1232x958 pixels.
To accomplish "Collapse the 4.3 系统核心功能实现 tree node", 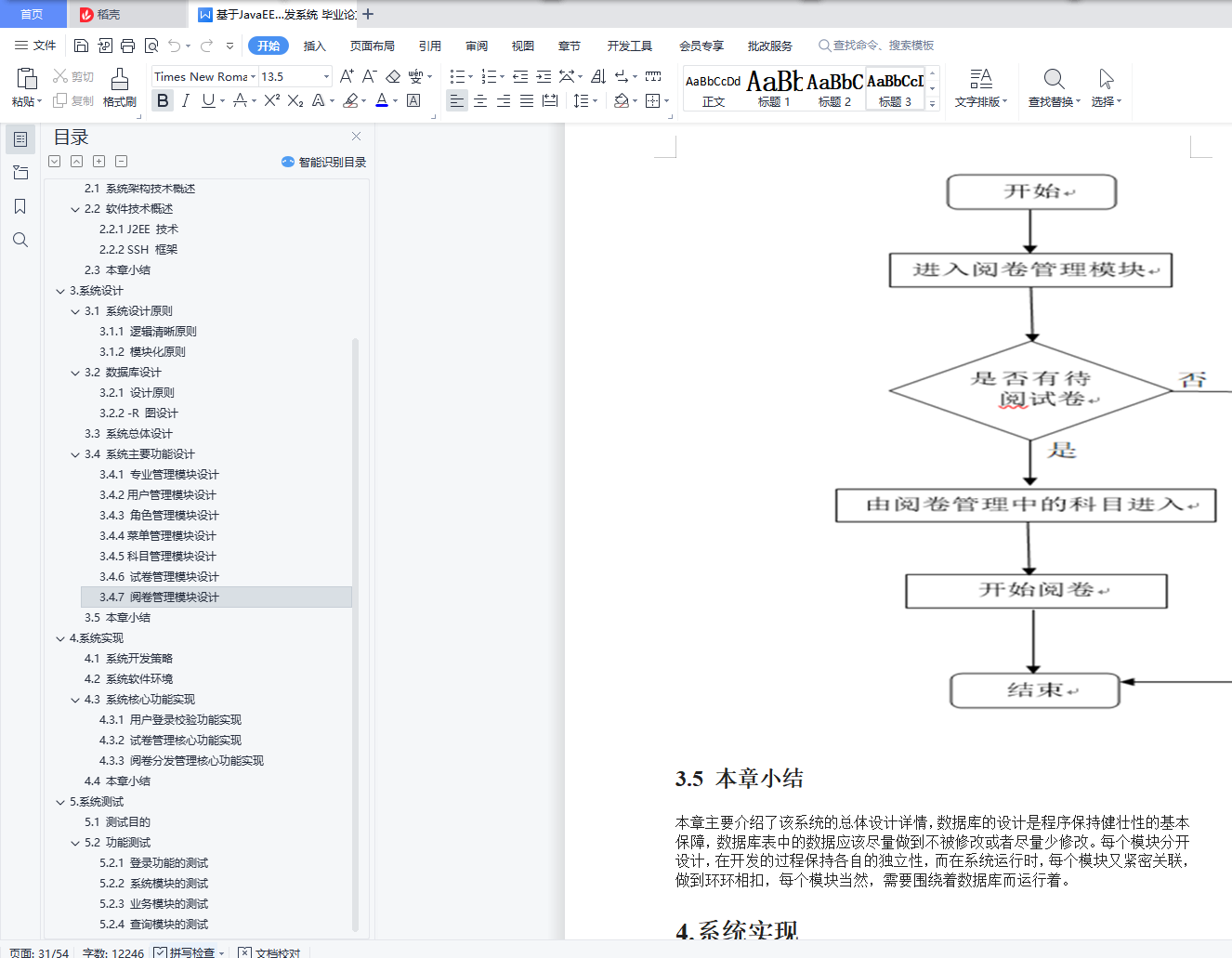I will 75,700.
